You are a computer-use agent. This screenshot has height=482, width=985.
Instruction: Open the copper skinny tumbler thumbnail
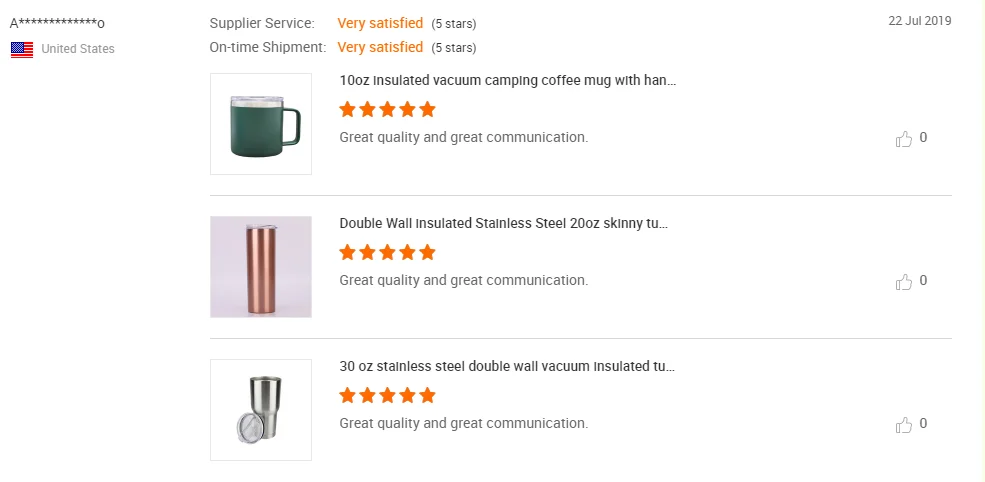pyautogui.click(x=261, y=266)
